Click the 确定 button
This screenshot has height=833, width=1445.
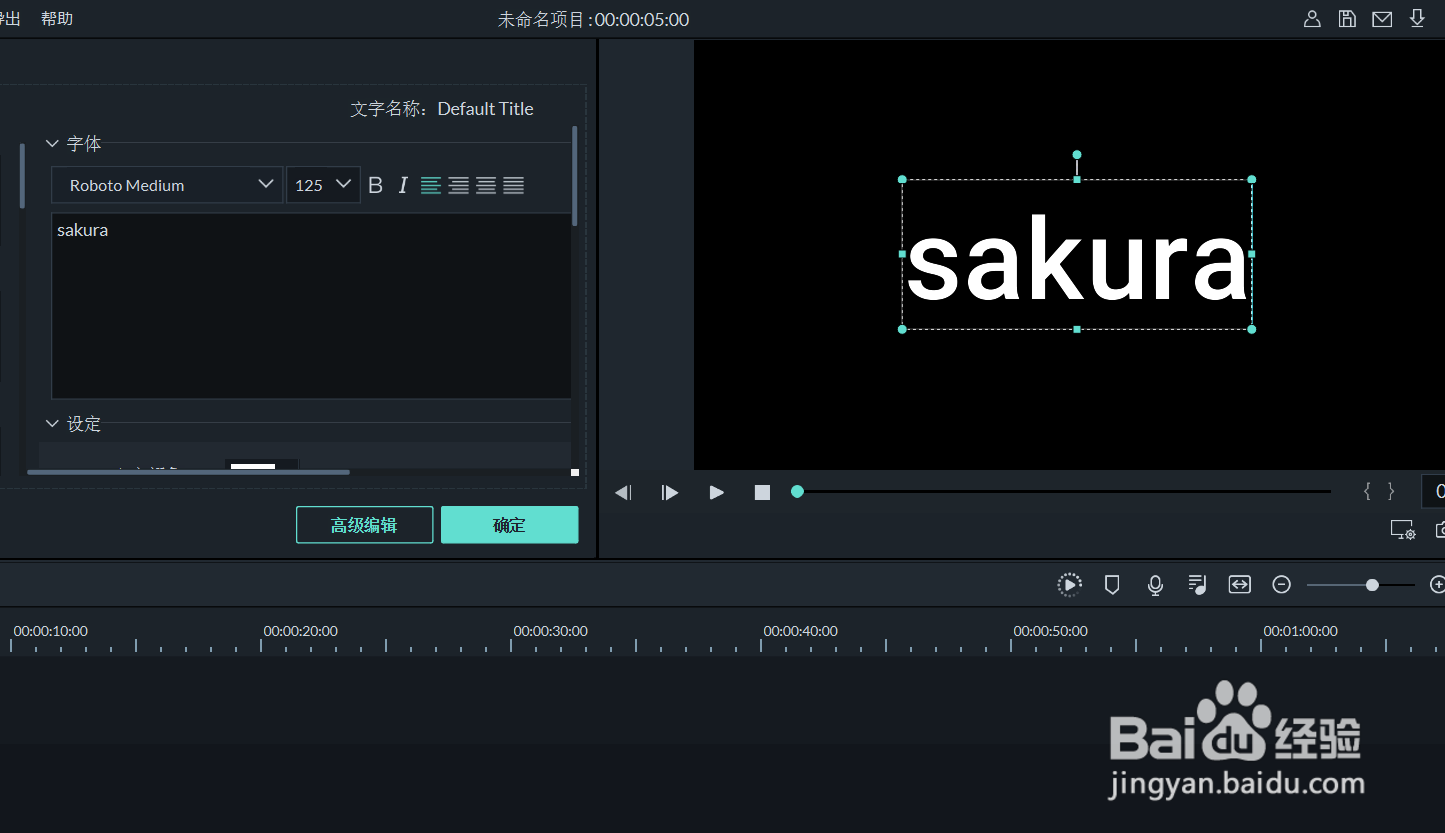point(509,525)
